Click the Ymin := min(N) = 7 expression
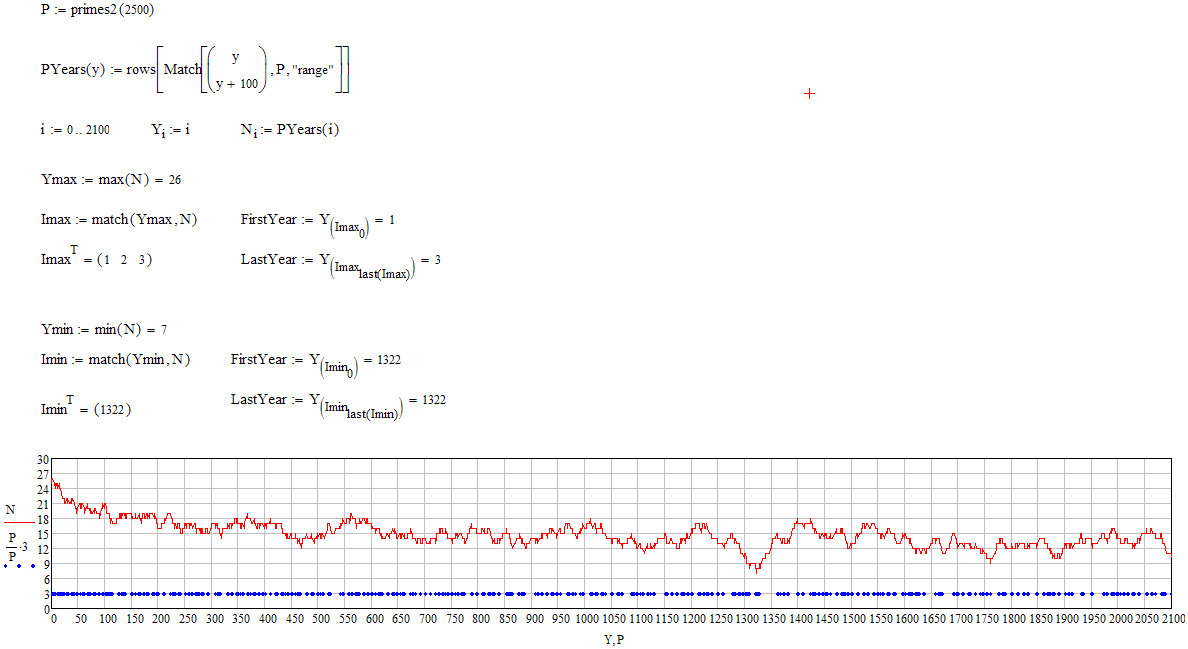1188x649 pixels. [104, 329]
